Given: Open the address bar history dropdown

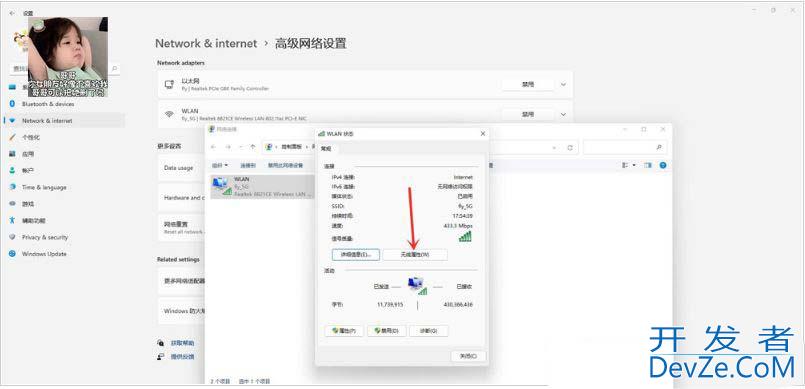Looking at the screenshot, I should (554, 147).
